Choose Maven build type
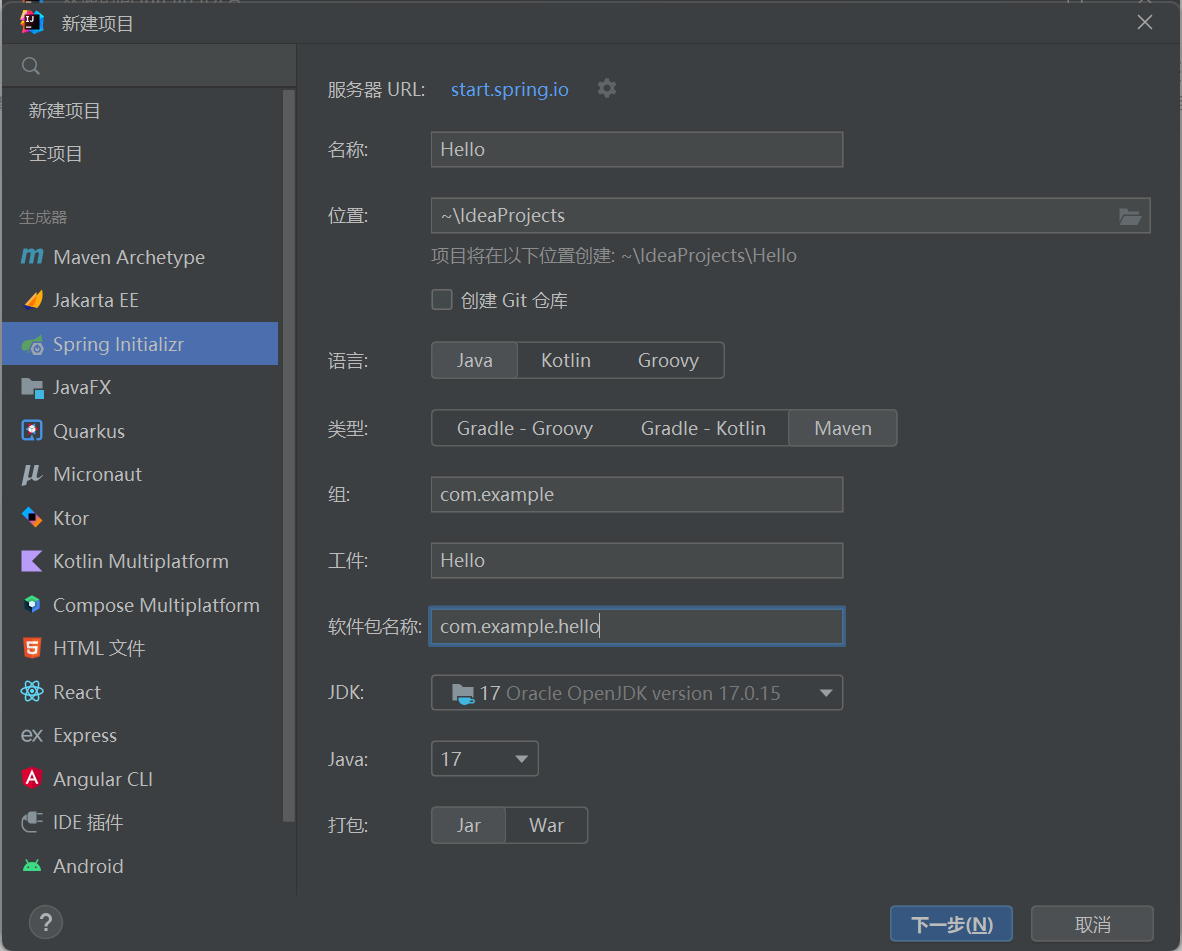1182x951 pixels. (843, 428)
